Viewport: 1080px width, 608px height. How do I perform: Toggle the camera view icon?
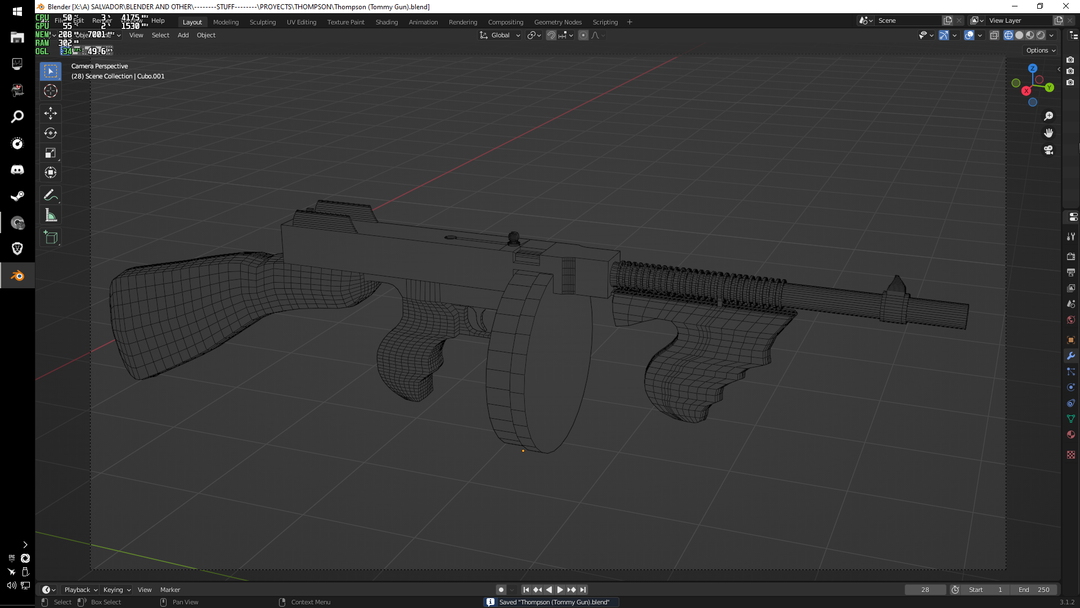[x=1048, y=150]
